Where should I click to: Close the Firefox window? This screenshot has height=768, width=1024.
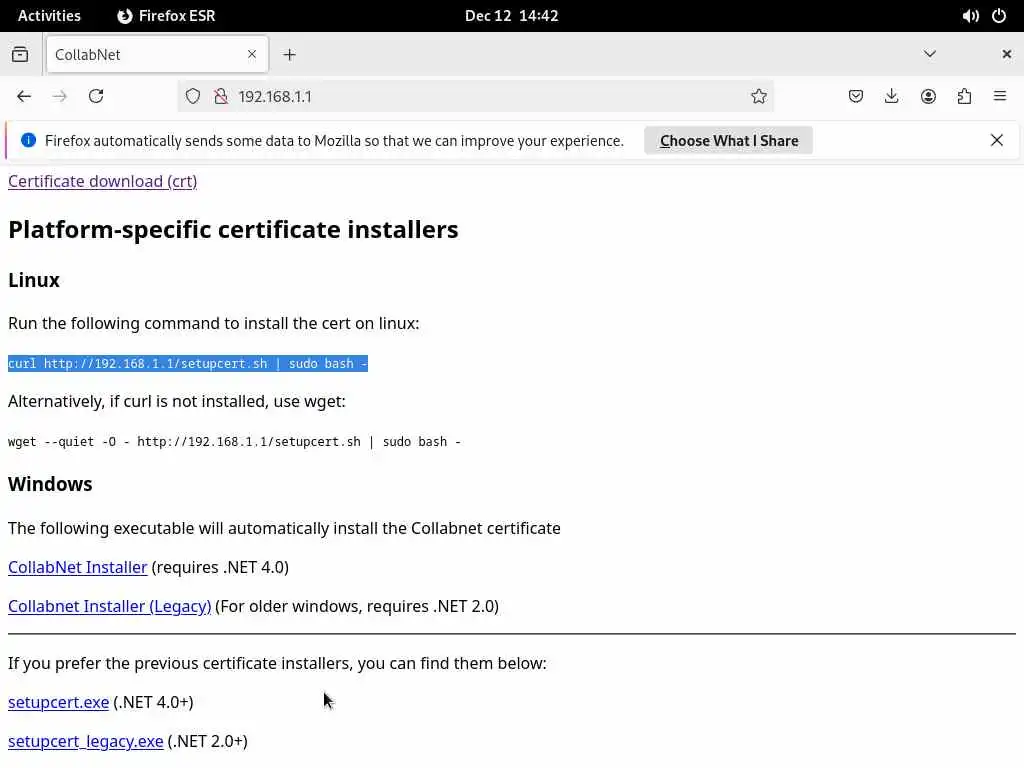1006,54
